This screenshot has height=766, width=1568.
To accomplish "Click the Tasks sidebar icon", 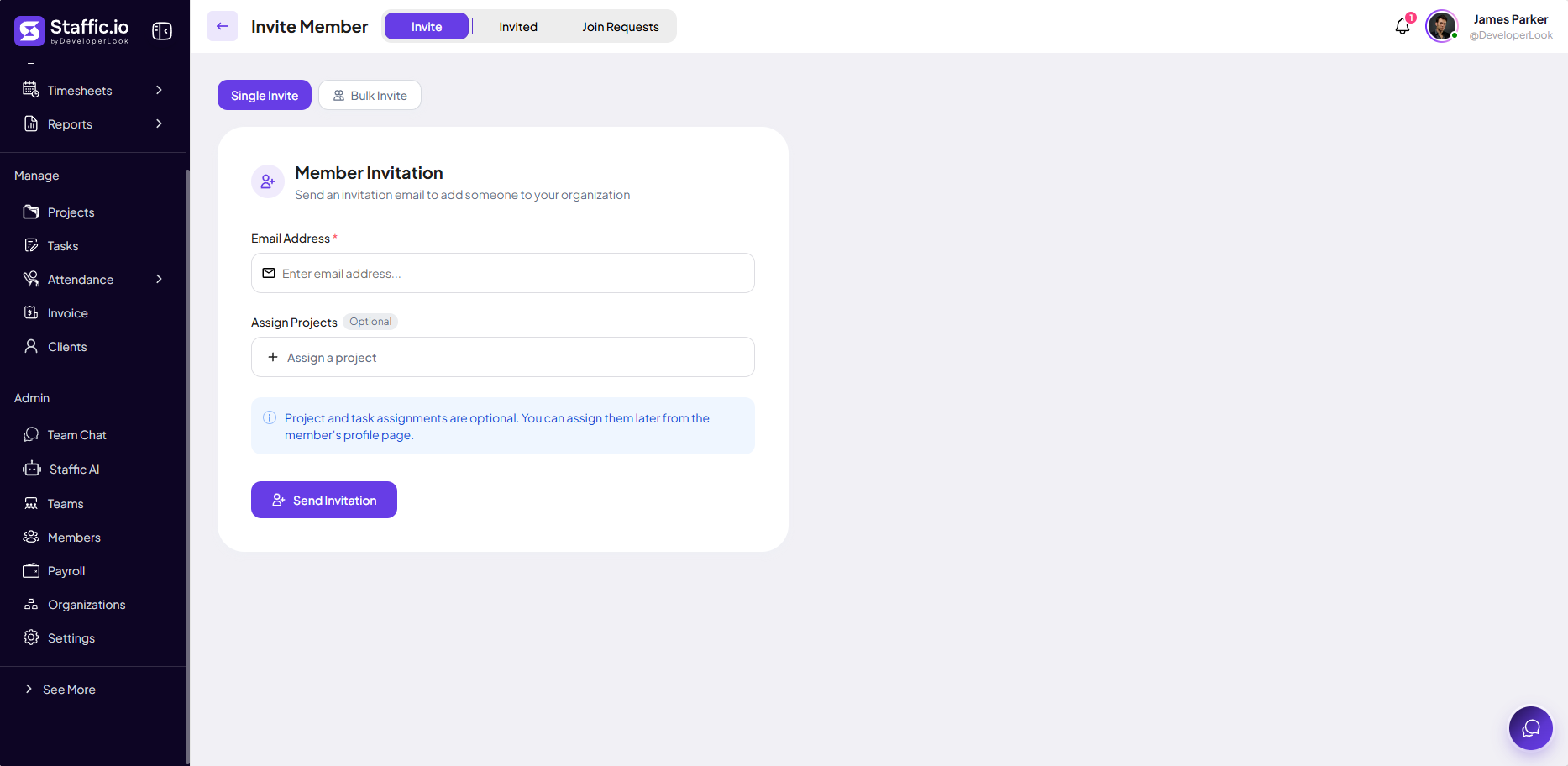I will tap(31, 245).
